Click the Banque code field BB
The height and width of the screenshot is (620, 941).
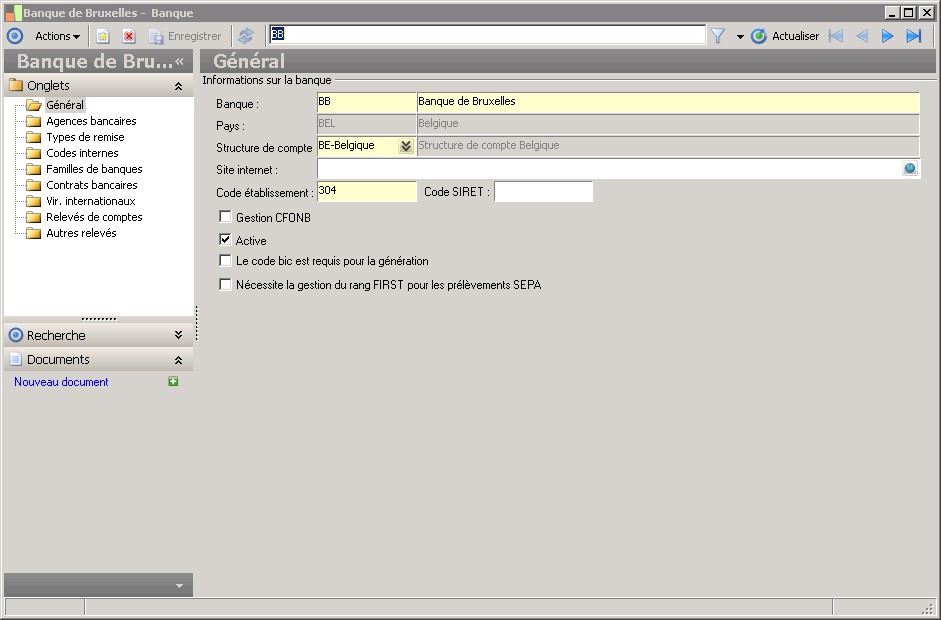coord(366,102)
